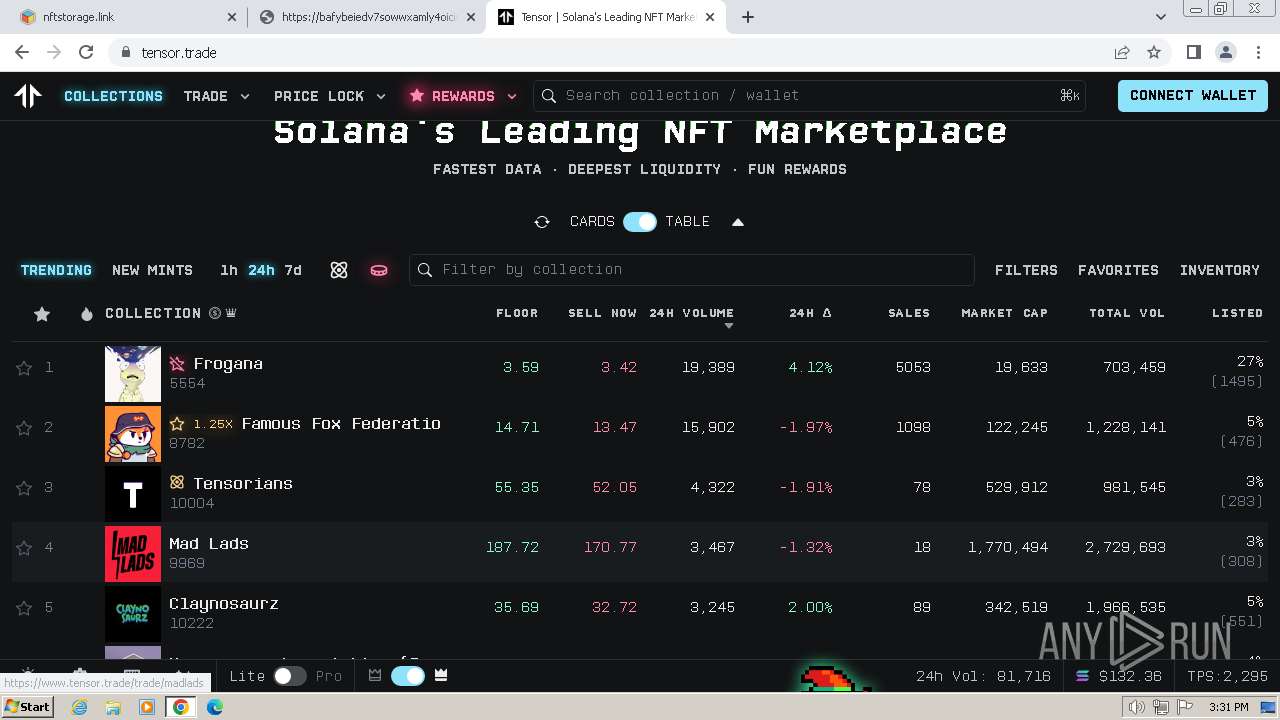Click the atom-shaped filter icon
1280x720 pixels.
click(339, 270)
